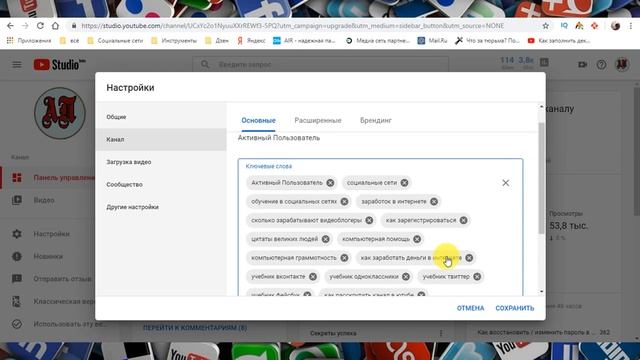Click ПЕРЕЙТИ К КОММЕНТАРИЯМ link

(x=195, y=327)
